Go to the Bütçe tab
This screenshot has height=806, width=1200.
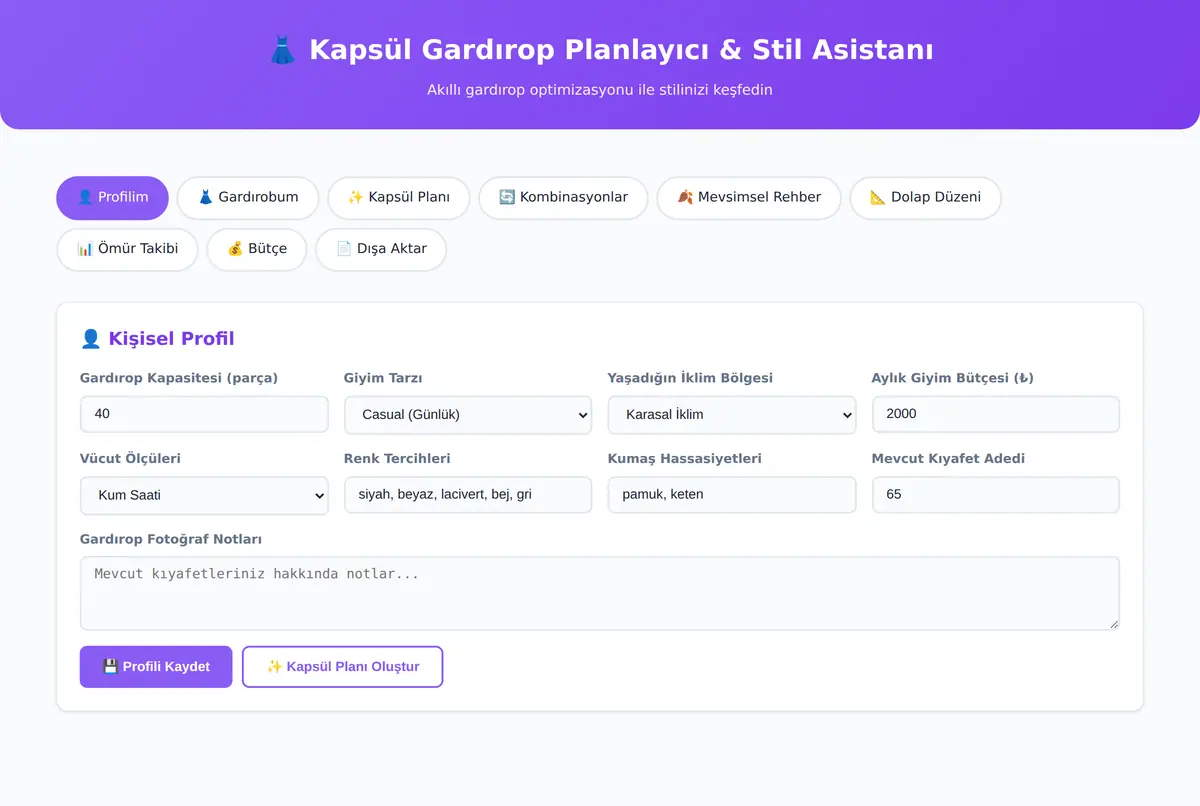tap(256, 249)
